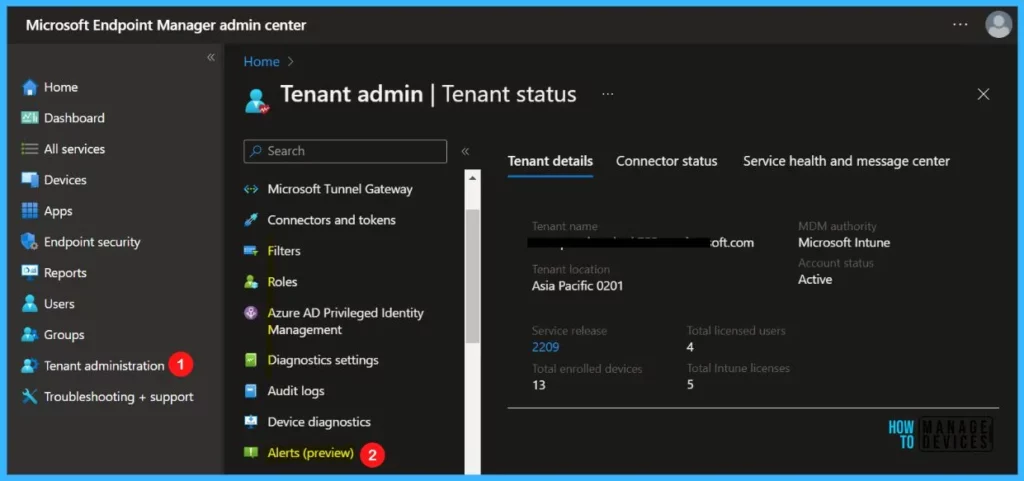Viewport: 1024px width, 481px height.
Task: Click the Groups people icon
Action: click(29, 335)
